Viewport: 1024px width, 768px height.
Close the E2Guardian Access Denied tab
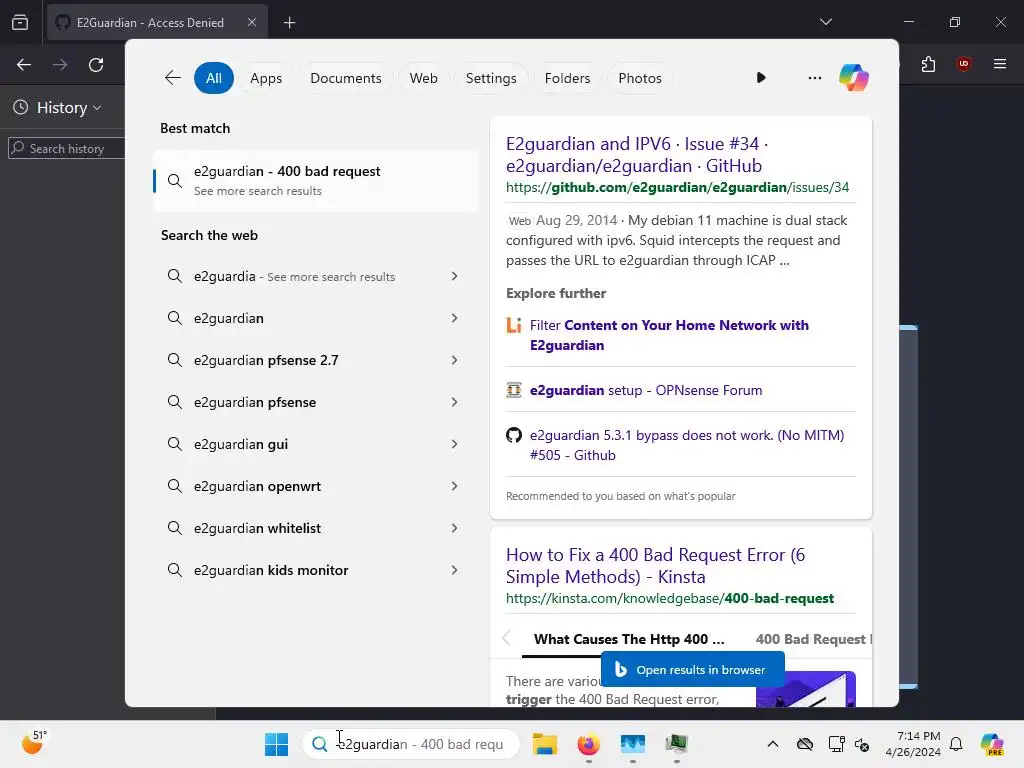point(252,22)
